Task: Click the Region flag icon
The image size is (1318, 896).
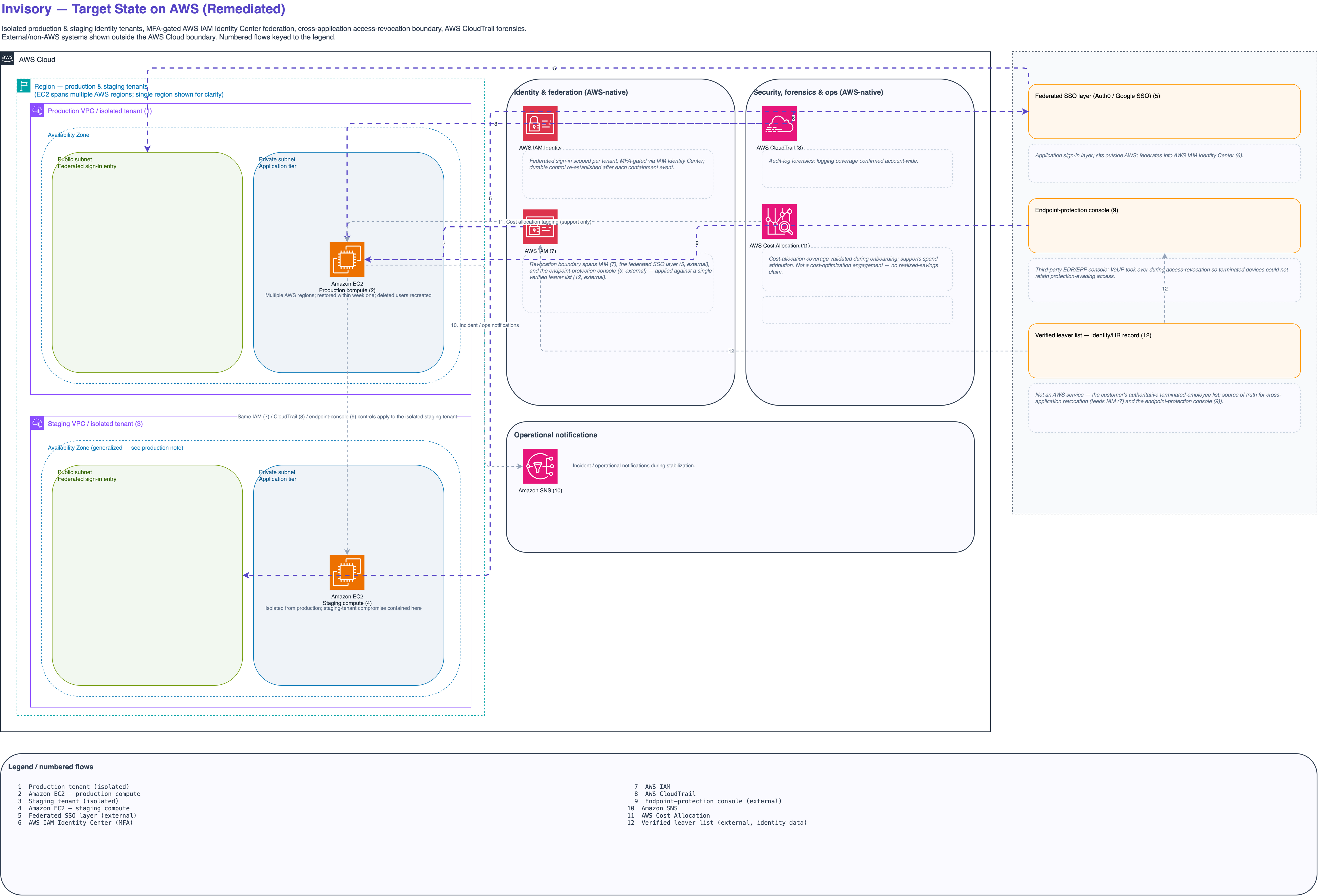Action: click(24, 86)
